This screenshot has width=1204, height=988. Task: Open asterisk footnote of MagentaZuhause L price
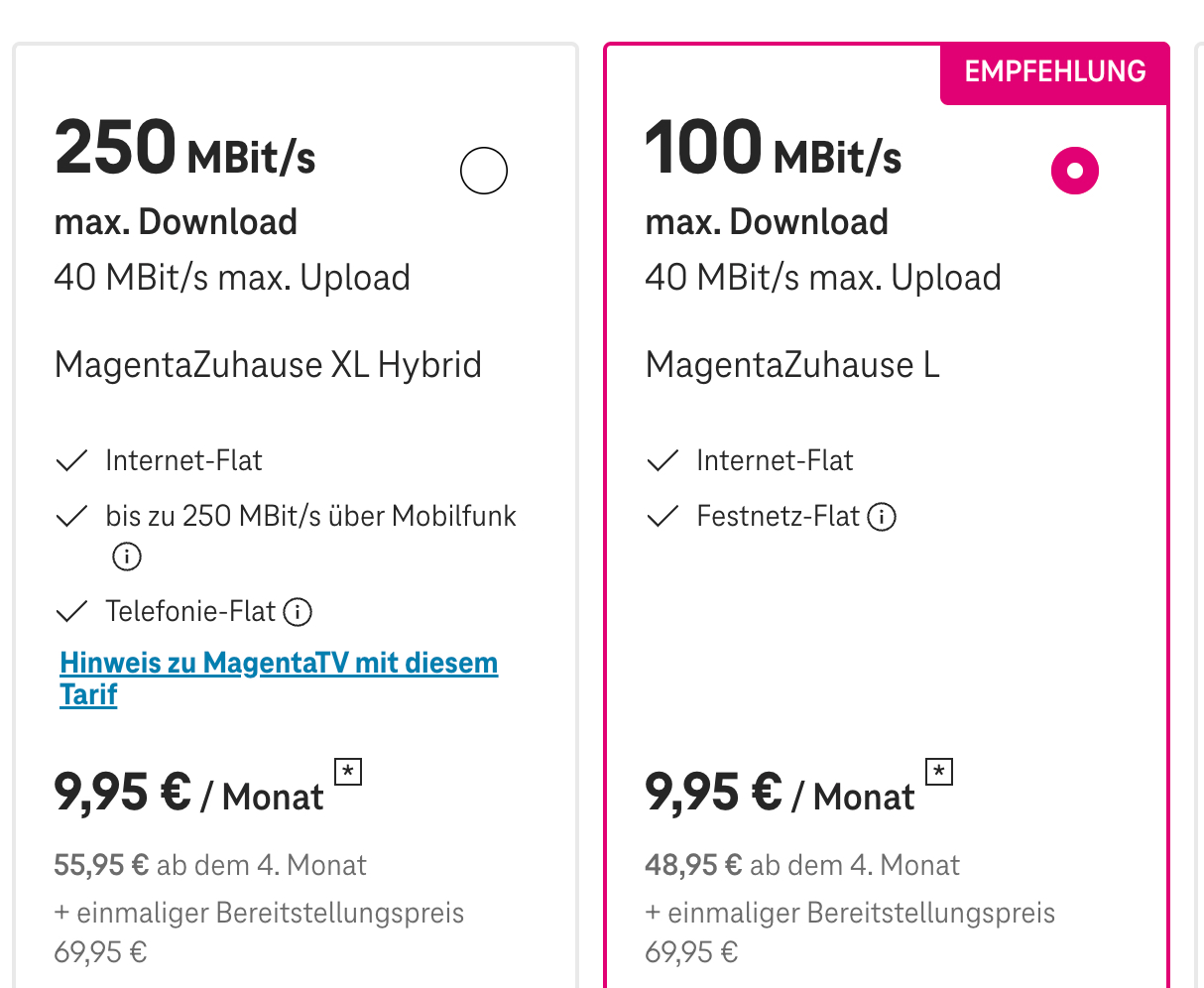coord(939,771)
